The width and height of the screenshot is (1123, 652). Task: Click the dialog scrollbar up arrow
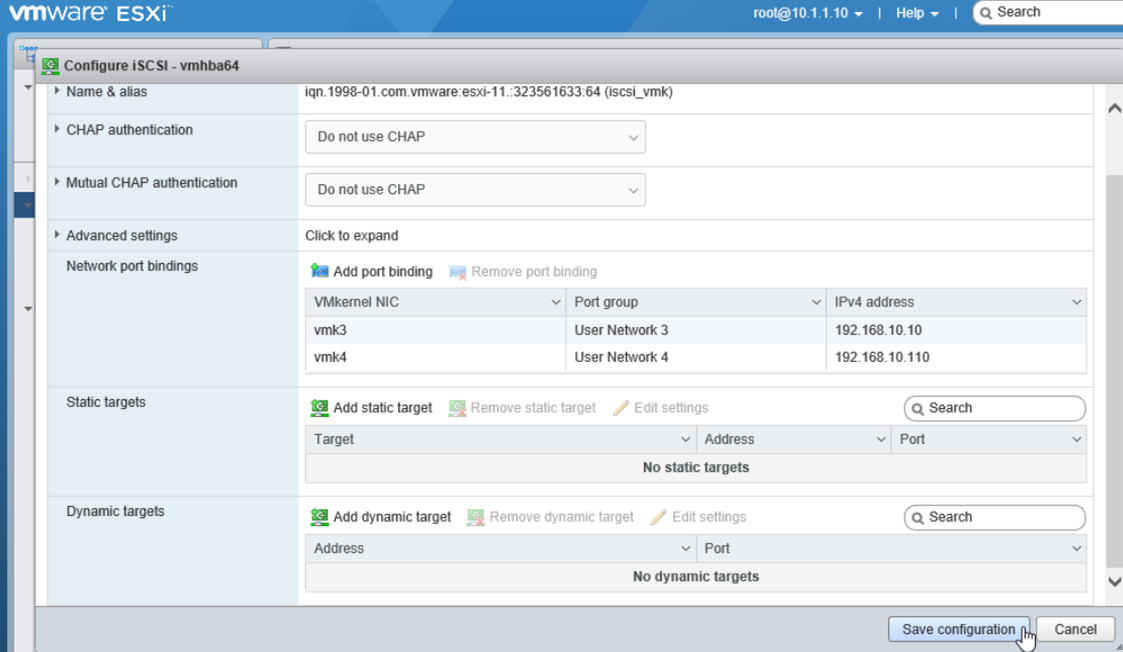(1114, 108)
